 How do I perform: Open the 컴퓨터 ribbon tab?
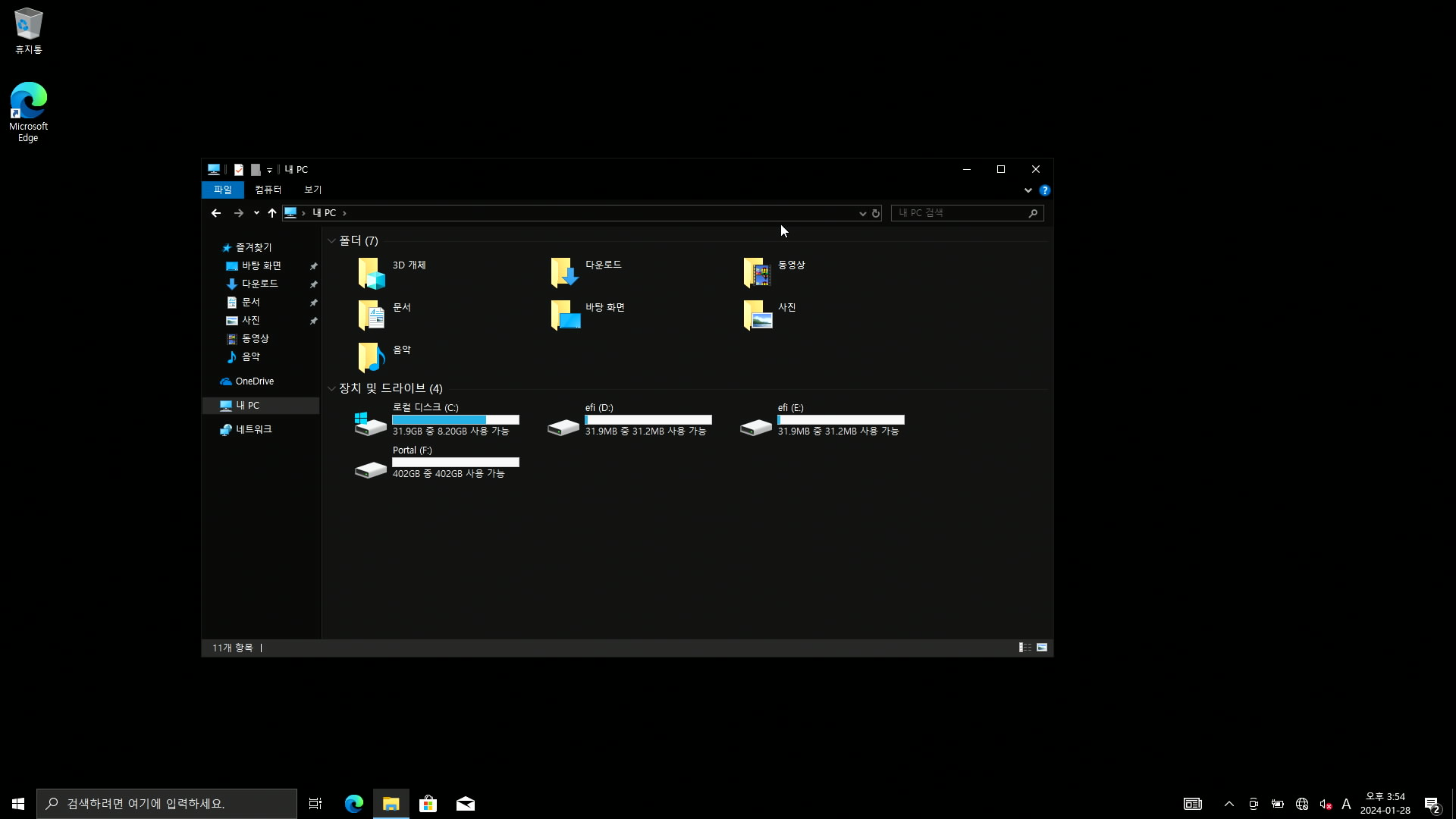[x=268, y=190]
